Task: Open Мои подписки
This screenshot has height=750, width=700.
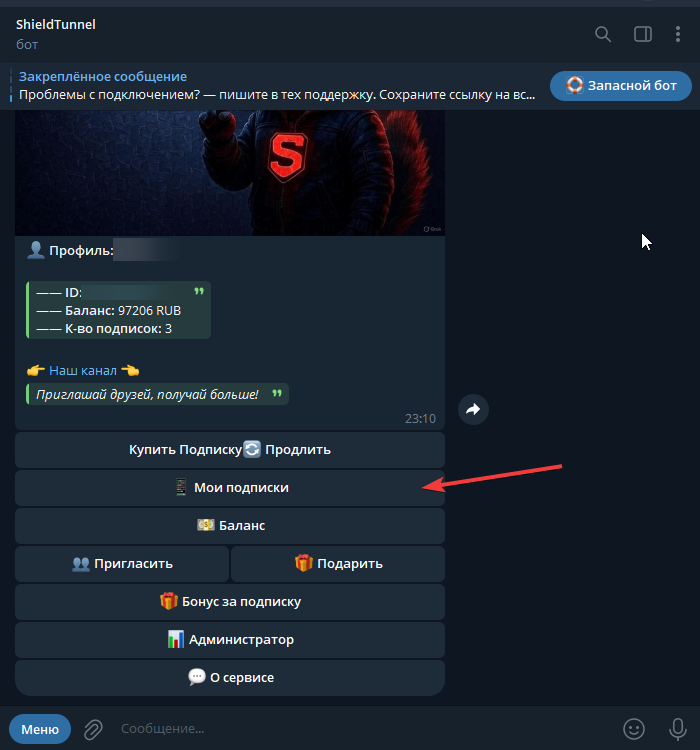Action: coord(230,488)
